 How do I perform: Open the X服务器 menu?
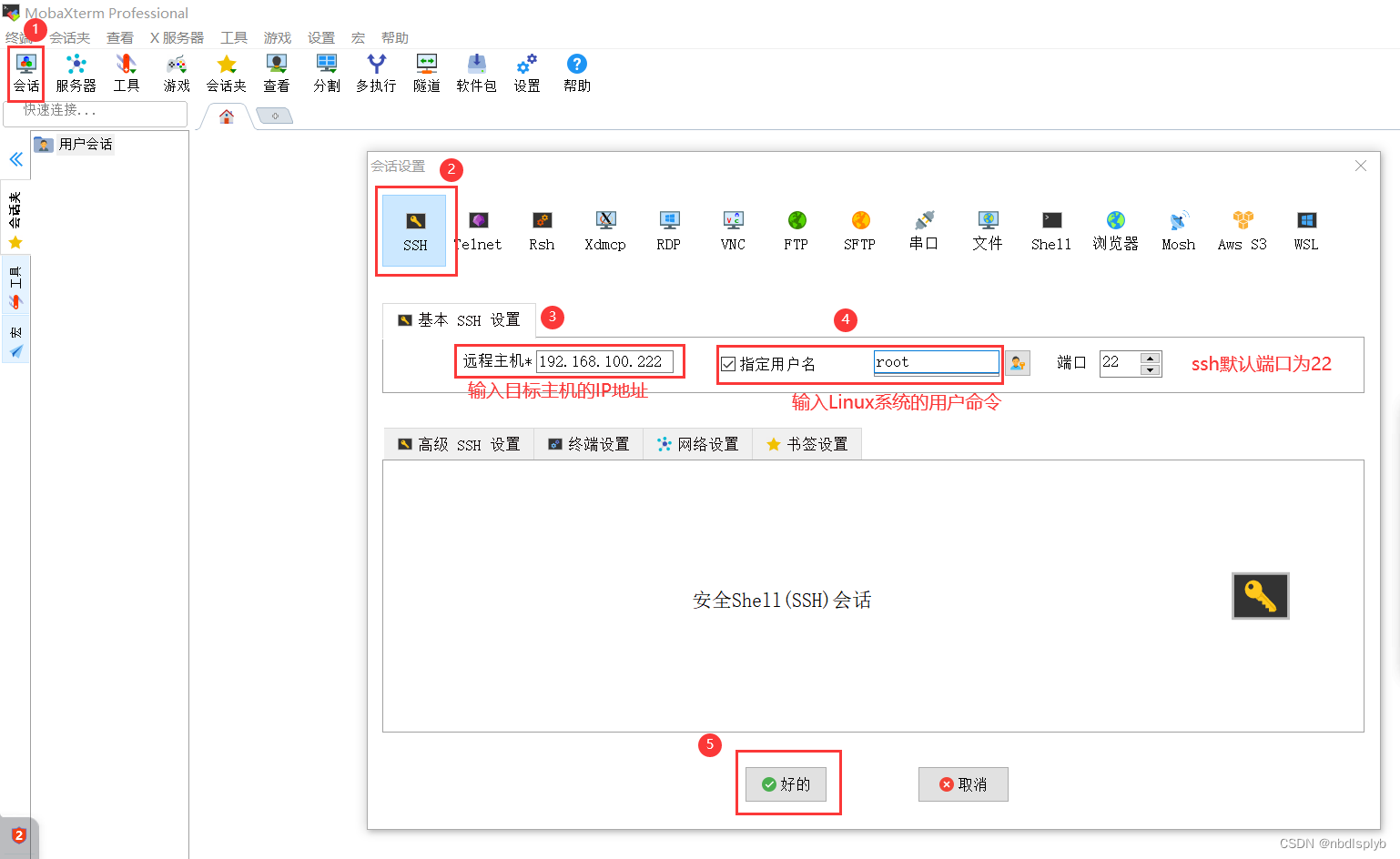(x=177, y=38)
